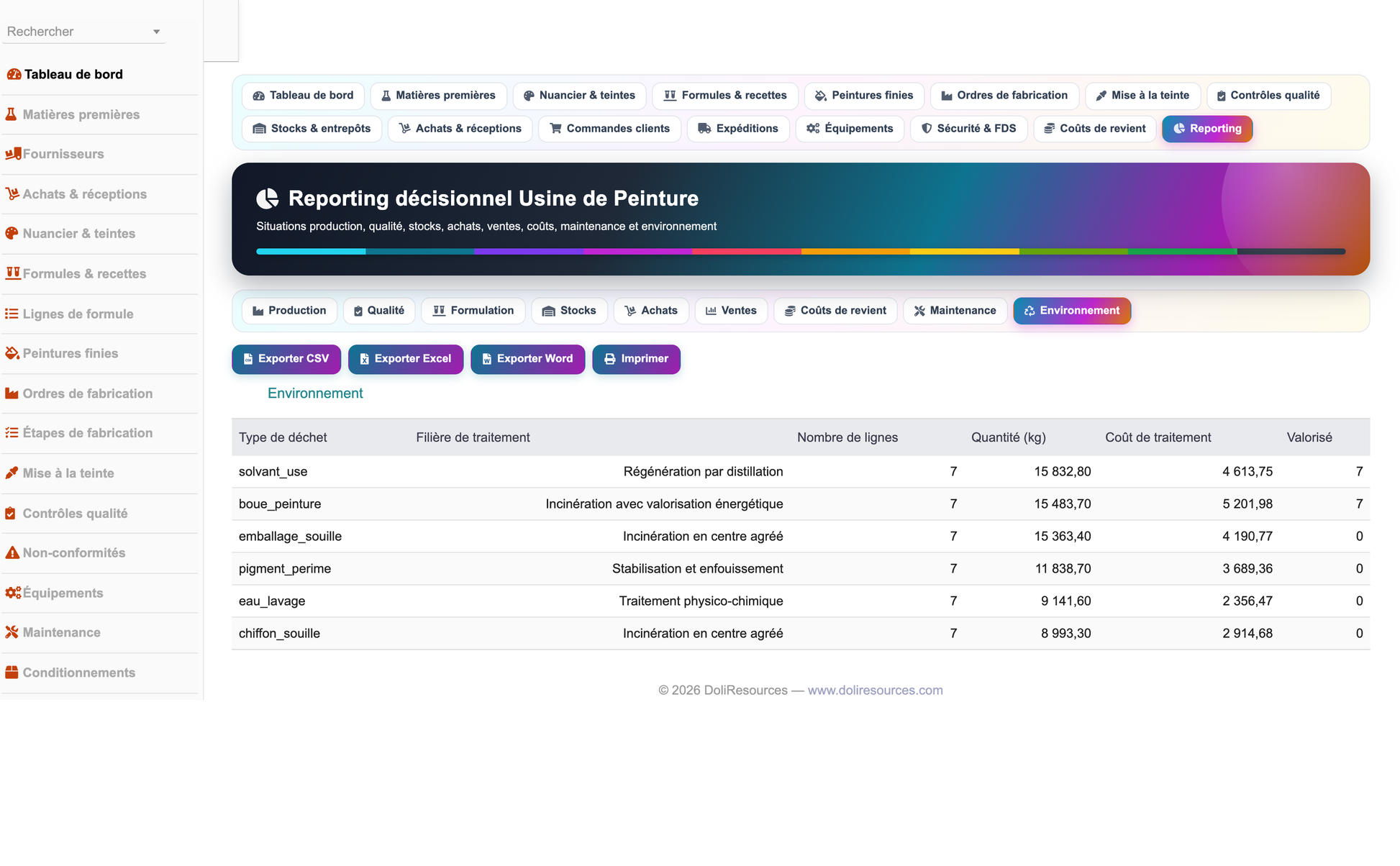This screenshot has height=866, width=1400.
Task: Select the active Reporting menu tab
Action: pyautogui.click(x=1207, y=129)
